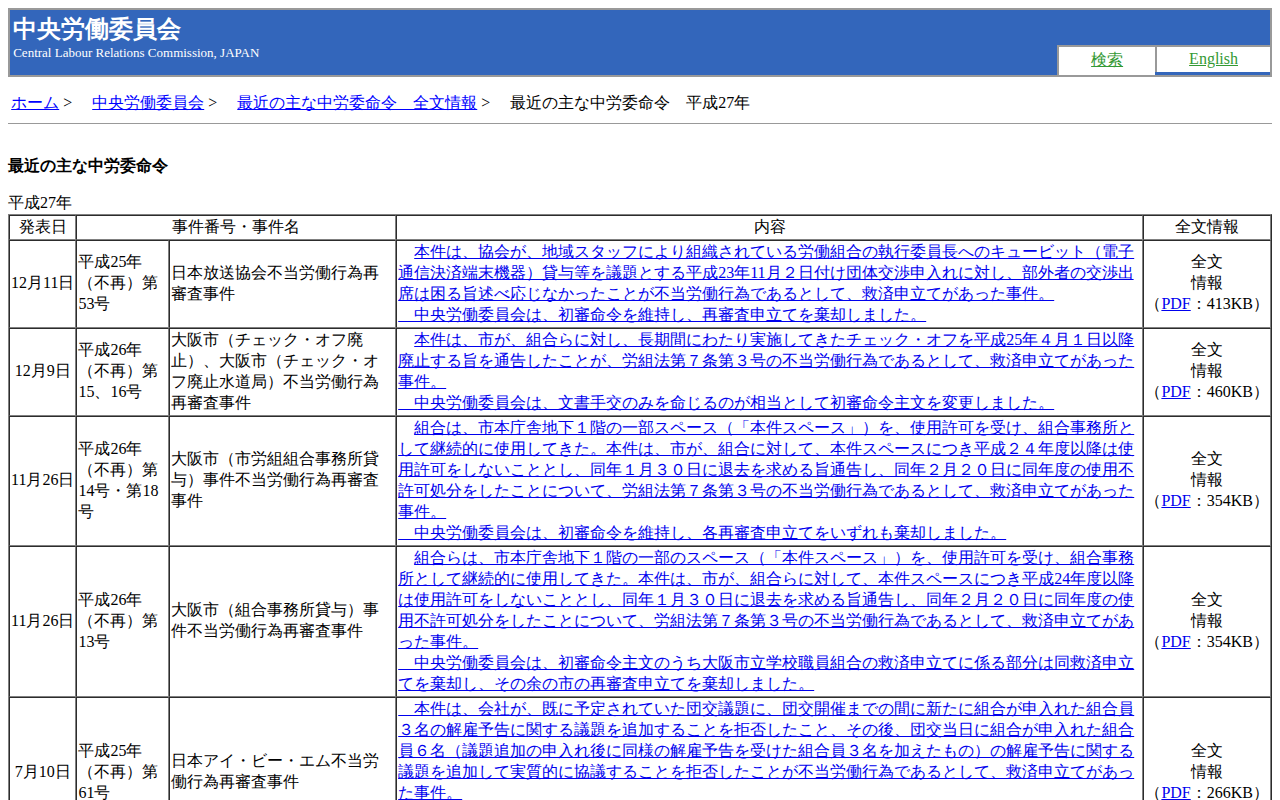Switch to the English version
The height and width of the screenshot is (800, 1280).
click(x=1212, y=59)
